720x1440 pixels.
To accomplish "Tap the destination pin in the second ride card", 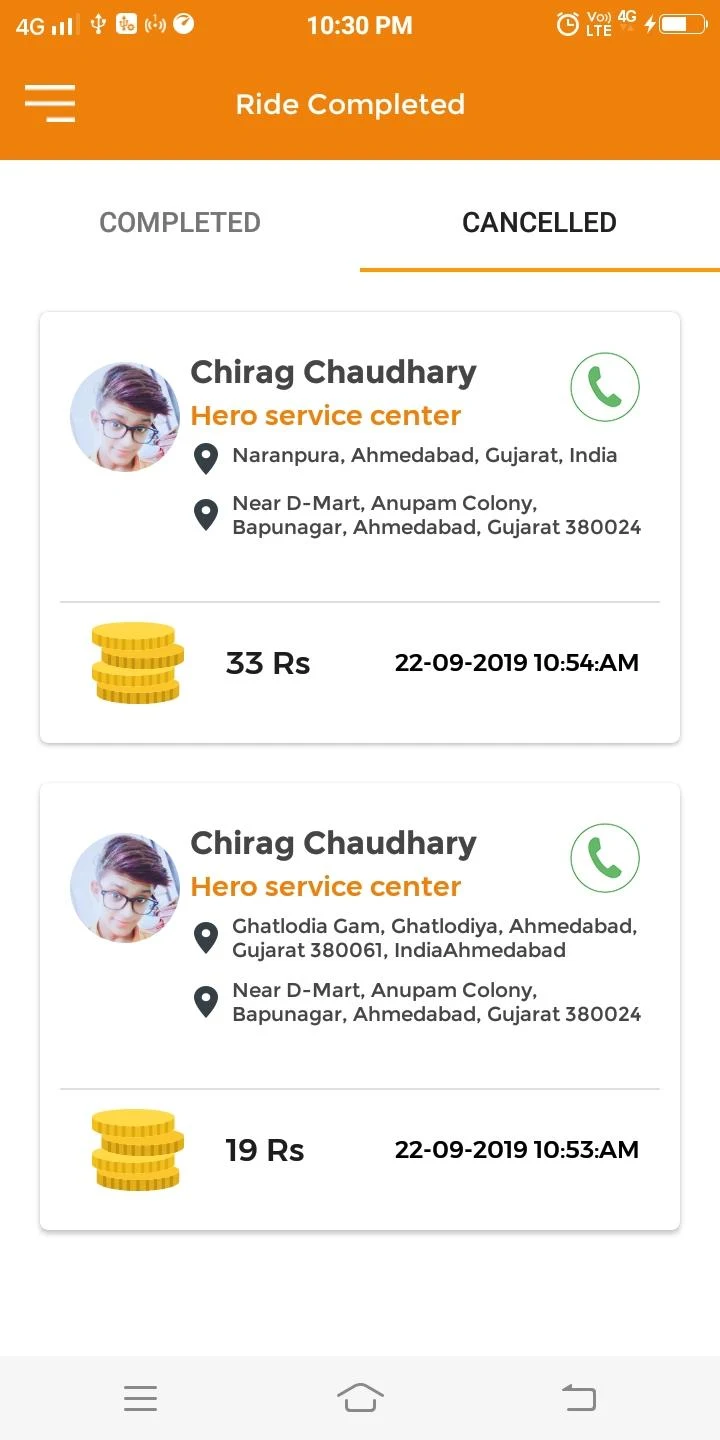I will pyautogui.click(x=206, y=1001).
